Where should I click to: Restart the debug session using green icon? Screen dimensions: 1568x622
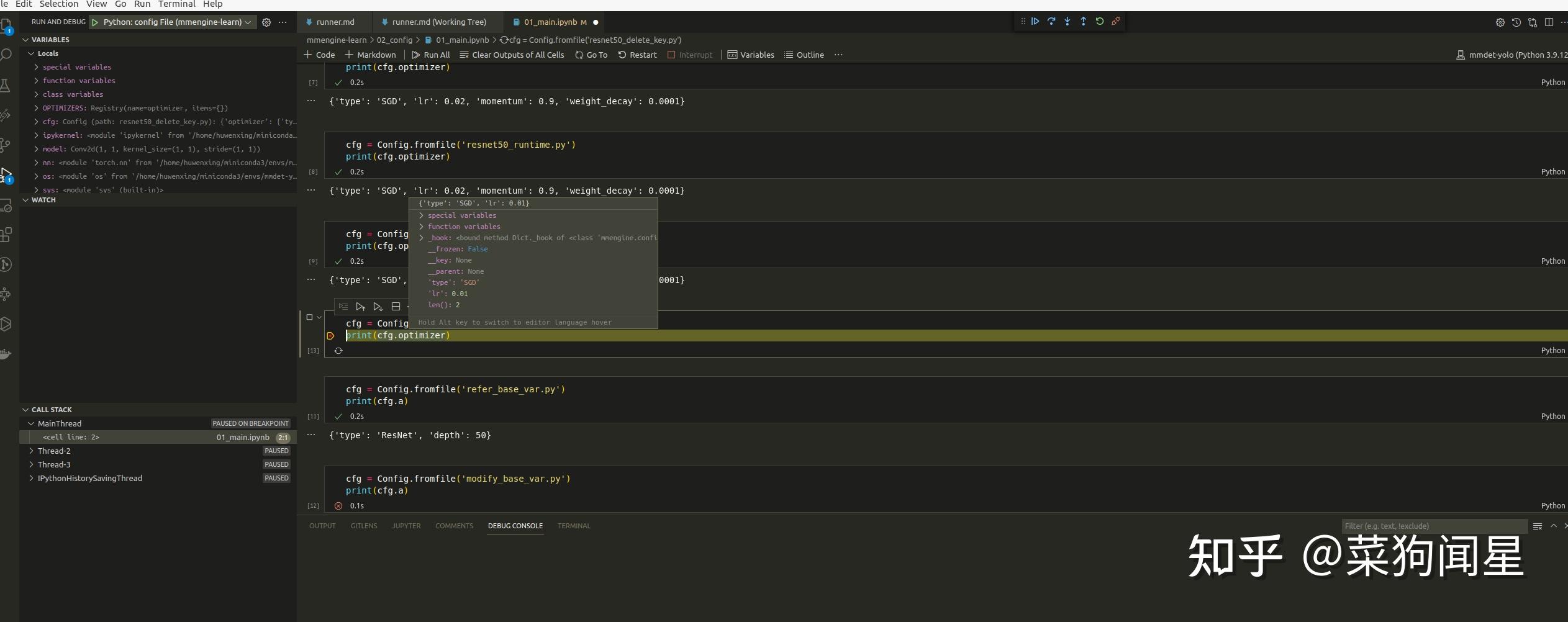click(1100, 21)
